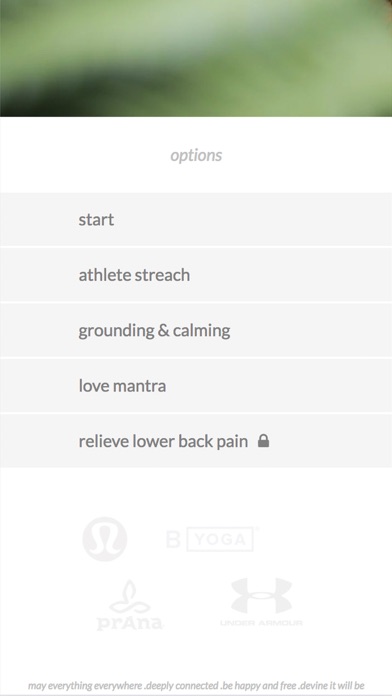
Task: Open the lululemon circular logo
Action: [x=105, y=539]
